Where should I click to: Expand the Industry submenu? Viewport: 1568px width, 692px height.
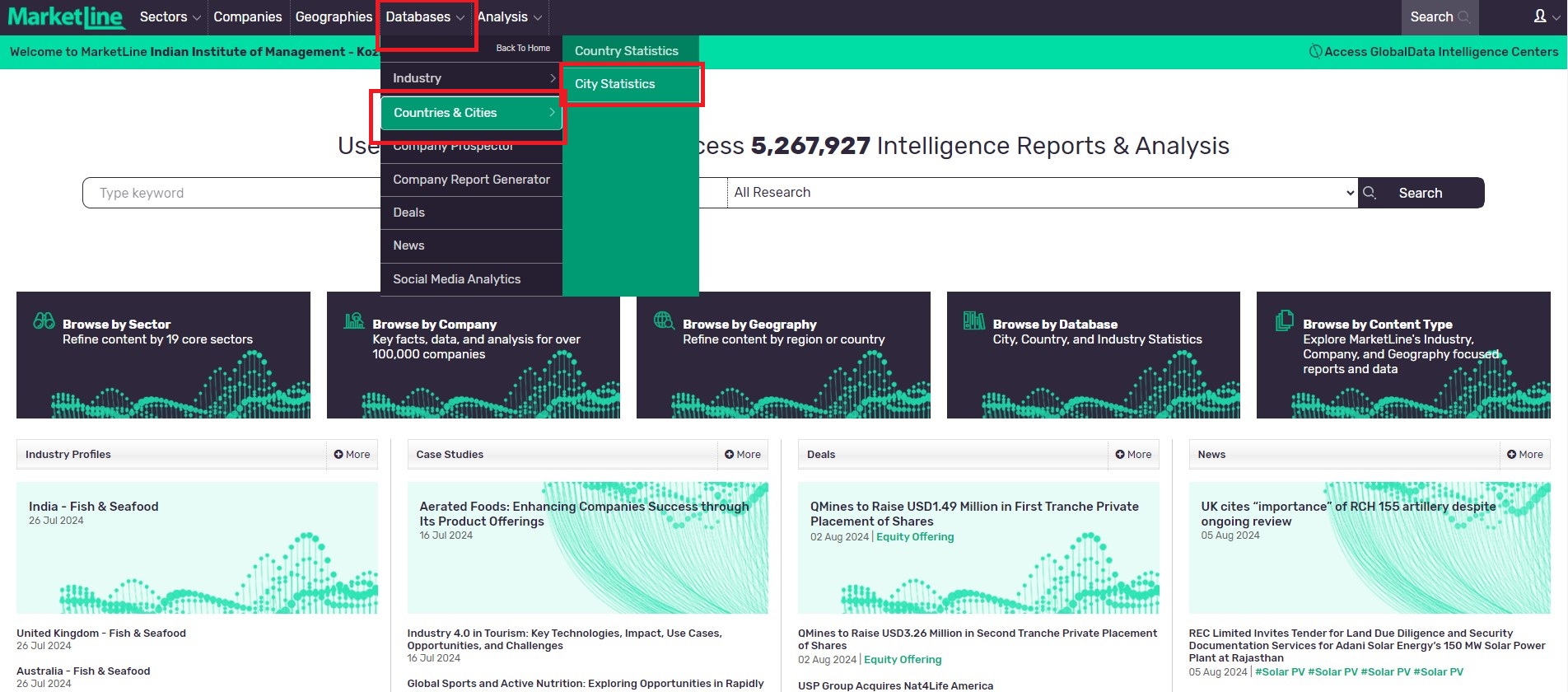(471, 78)
